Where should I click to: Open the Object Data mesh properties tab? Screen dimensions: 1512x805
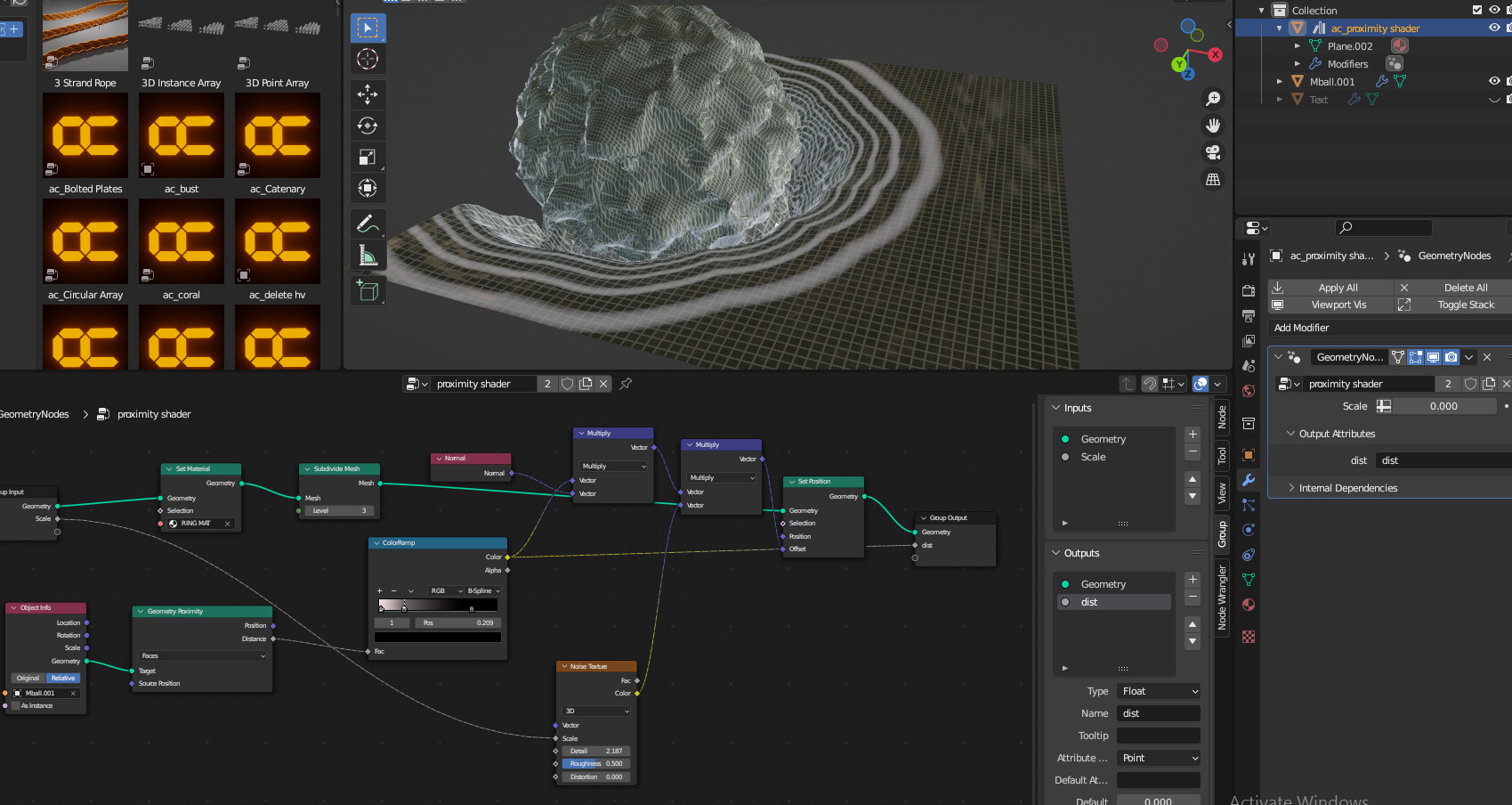[1249, 580]
